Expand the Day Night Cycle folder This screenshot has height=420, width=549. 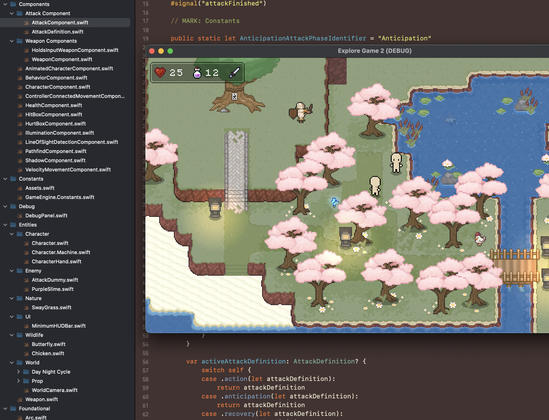[19, 372]
